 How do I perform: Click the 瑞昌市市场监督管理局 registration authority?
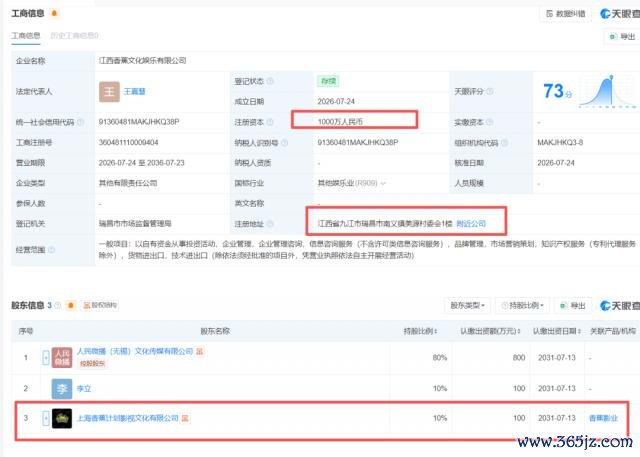point(135,224)
